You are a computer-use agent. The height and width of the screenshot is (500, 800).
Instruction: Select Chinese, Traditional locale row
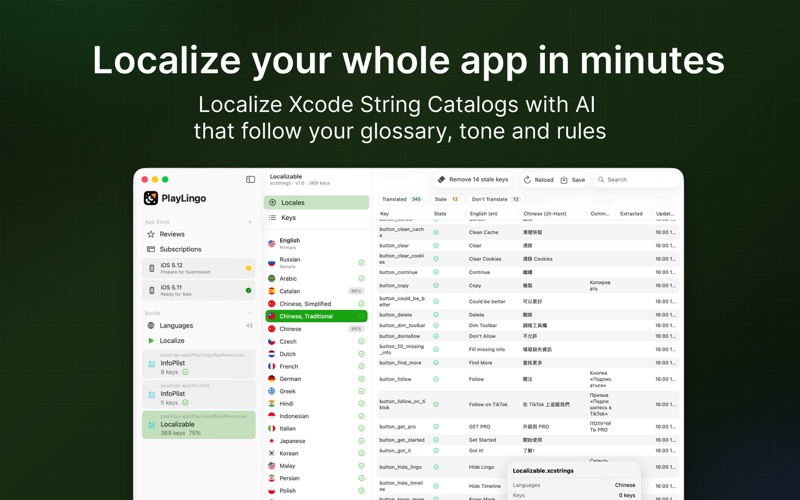pos(316,316)
